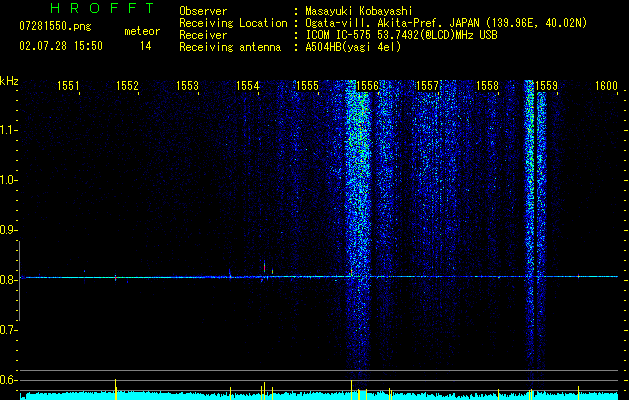Select antenna value A504HB(yagi 4el)

[x=353, y=47]
